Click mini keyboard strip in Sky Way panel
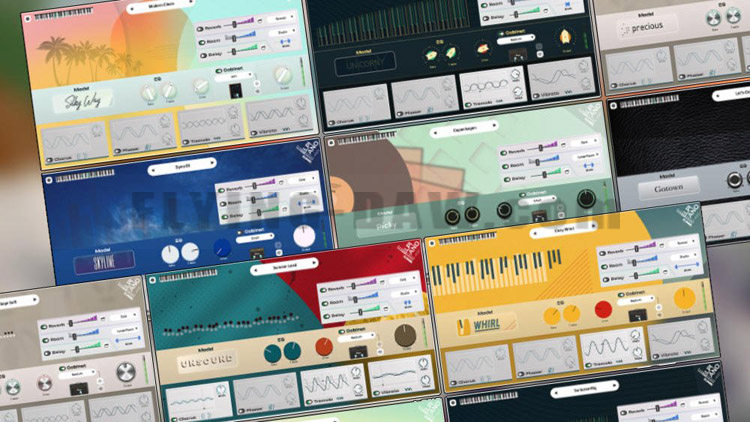 (64, 14)
